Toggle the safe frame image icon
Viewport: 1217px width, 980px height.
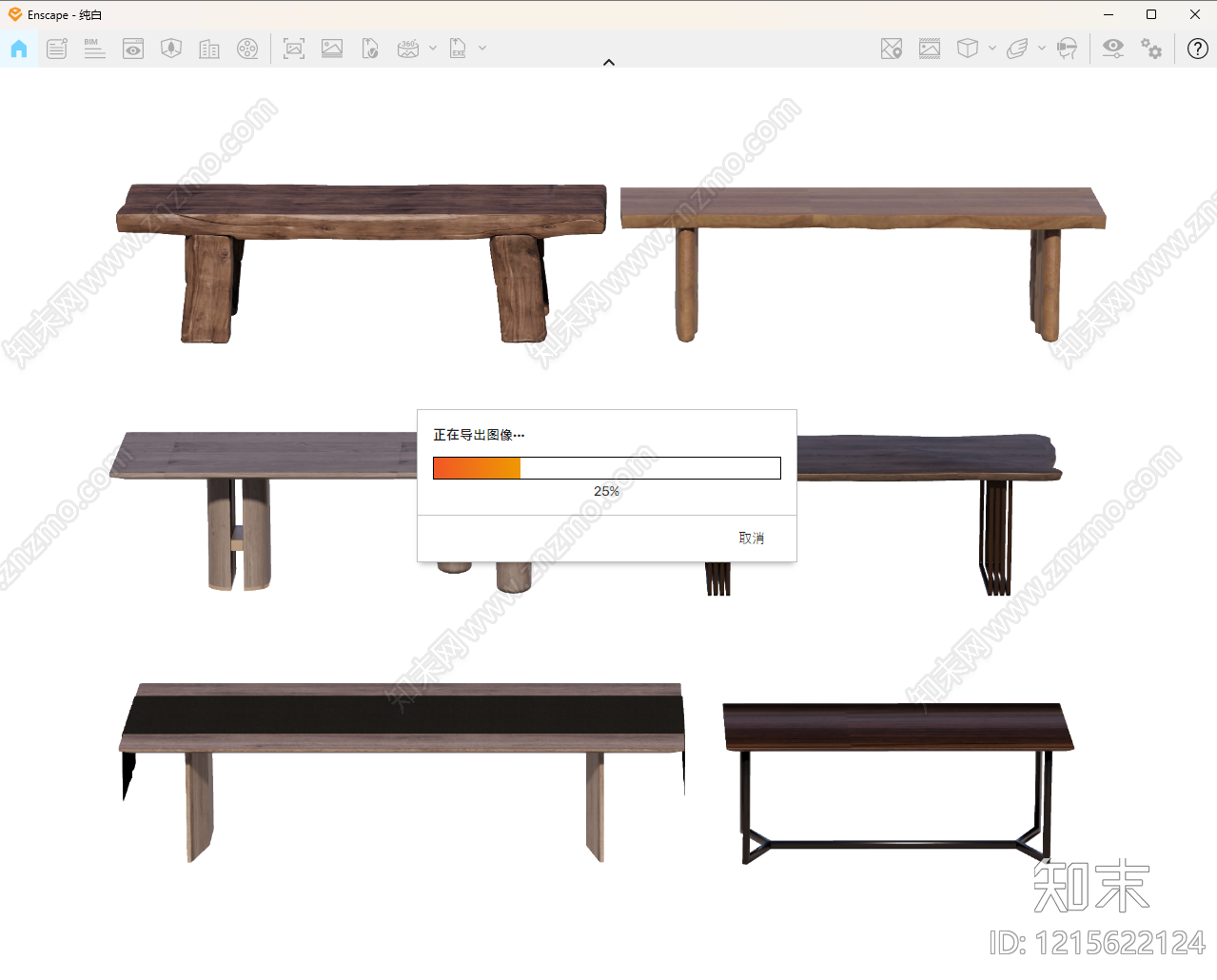930,49
